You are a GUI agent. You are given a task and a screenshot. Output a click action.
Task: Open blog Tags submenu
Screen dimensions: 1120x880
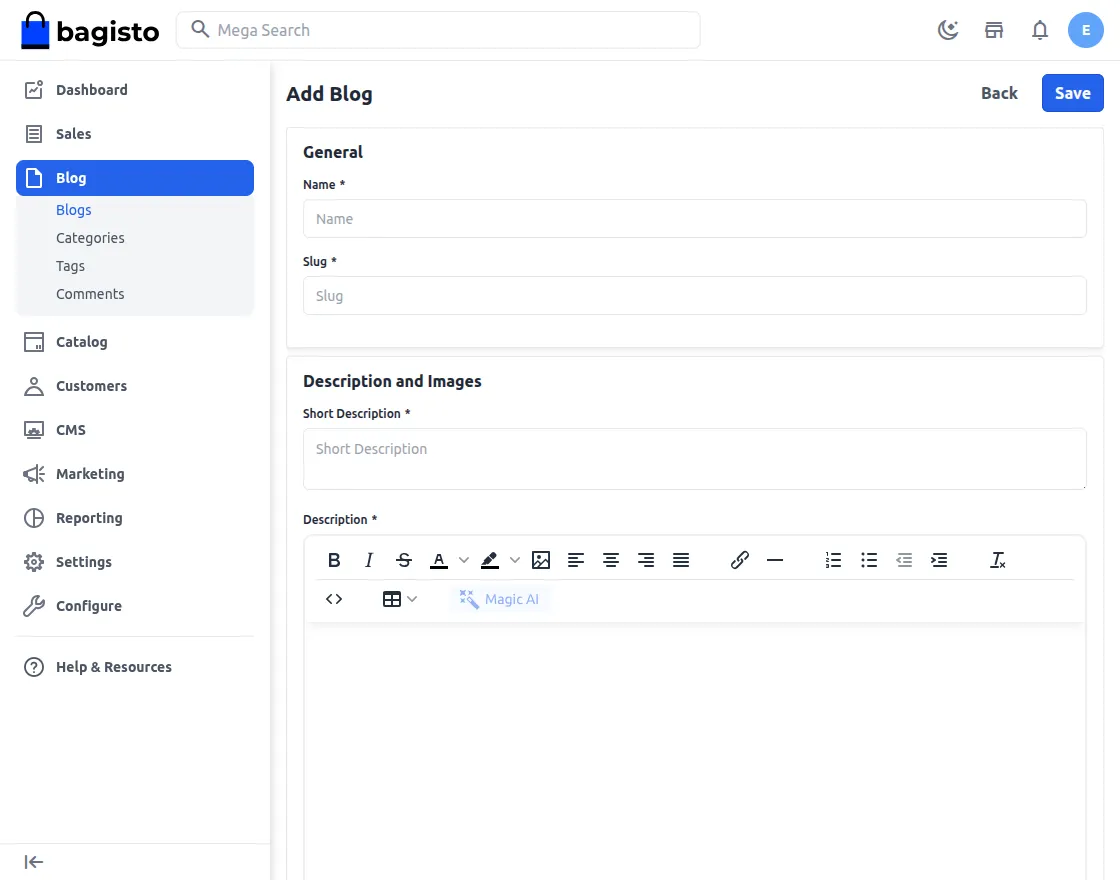coord(70,266)
